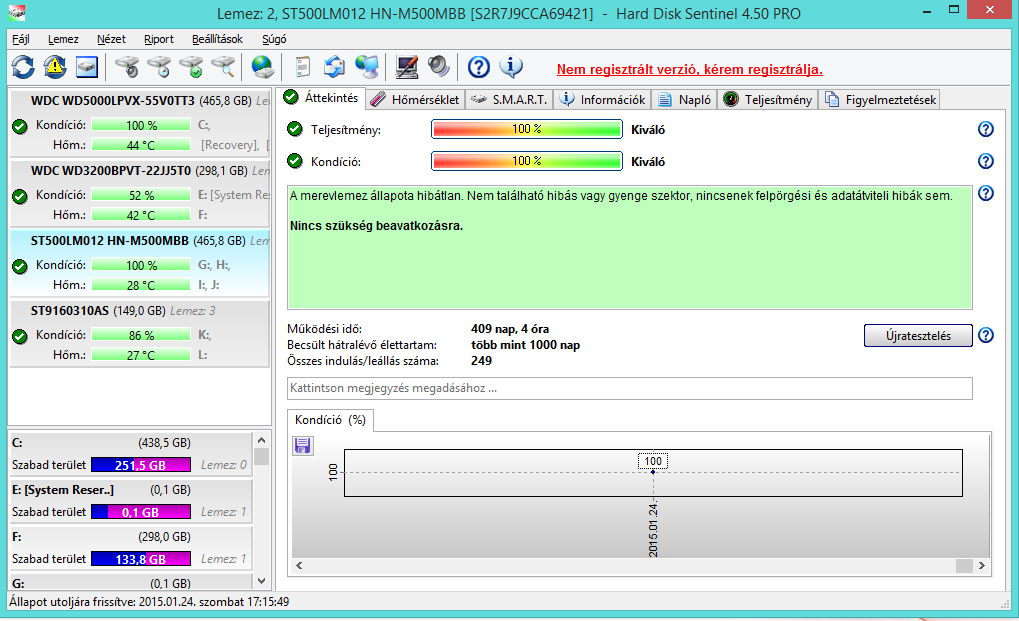This screenshot has width=1019, height=621.
Task: Click the notepad report toolbar icon
Action: click(x=302, y=67)
